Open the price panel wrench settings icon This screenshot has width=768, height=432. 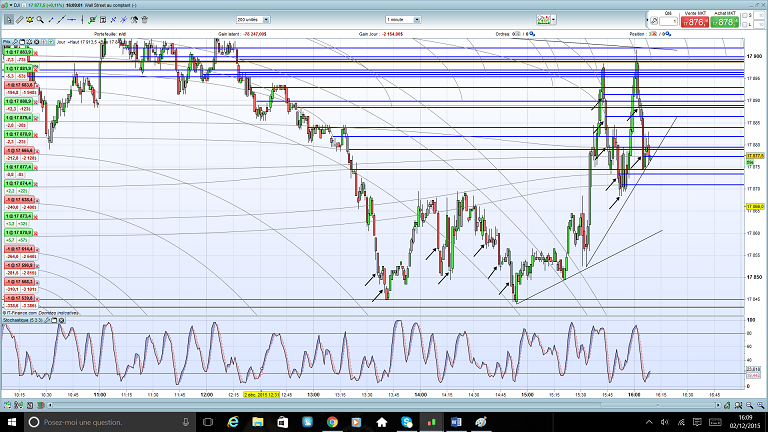[16, 42]
